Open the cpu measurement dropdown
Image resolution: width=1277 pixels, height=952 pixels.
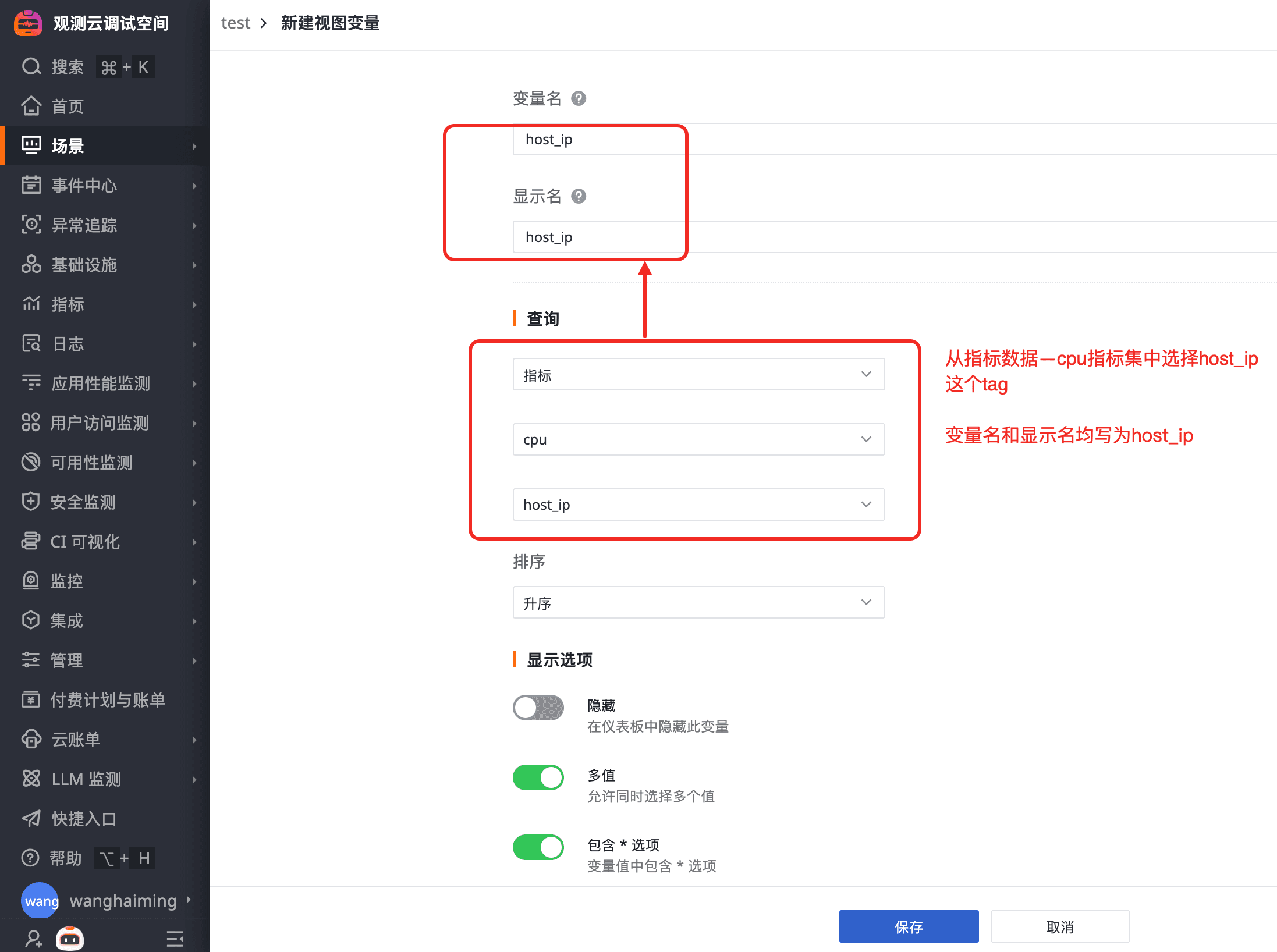[x=698, y=439]
